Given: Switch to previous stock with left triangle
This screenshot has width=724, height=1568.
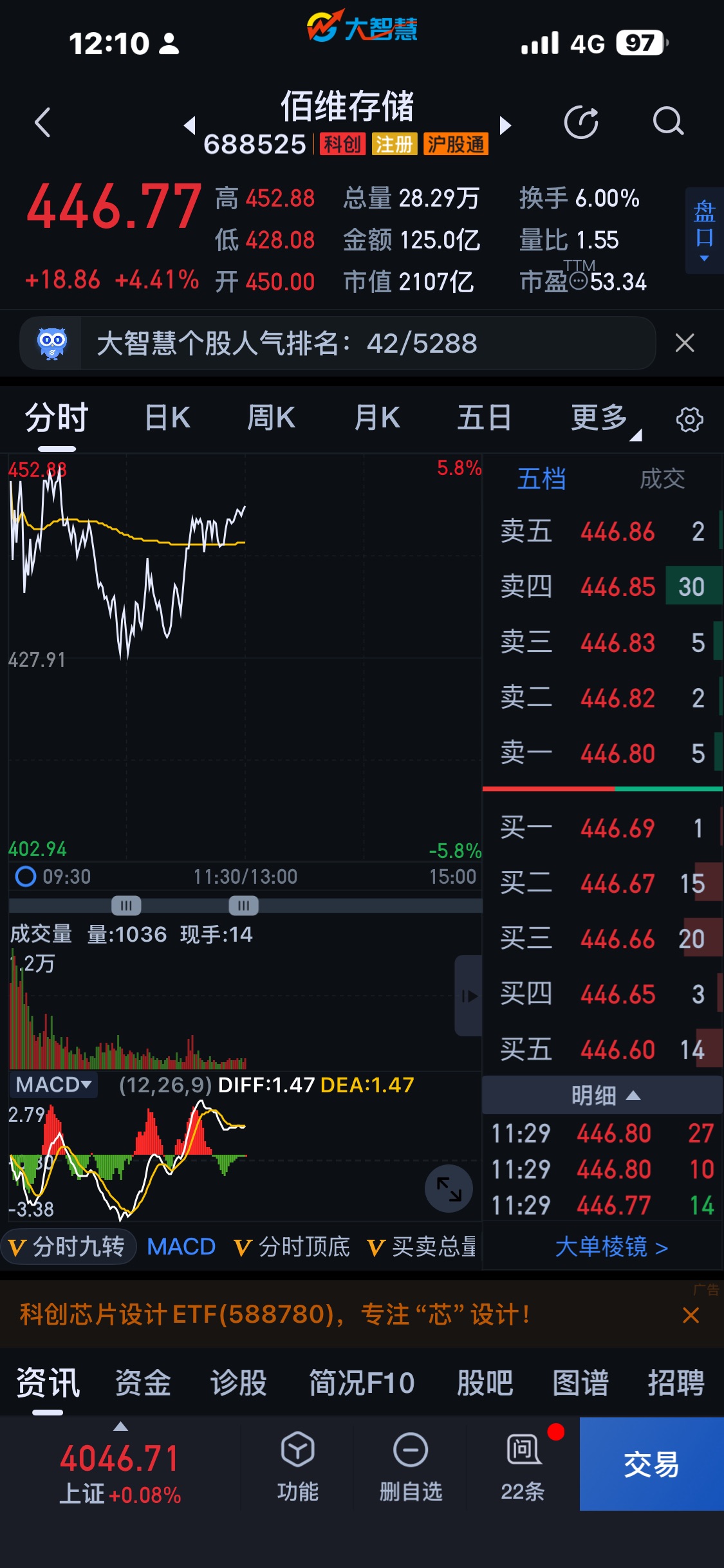Looking at the screenshot, I should 189,125.
